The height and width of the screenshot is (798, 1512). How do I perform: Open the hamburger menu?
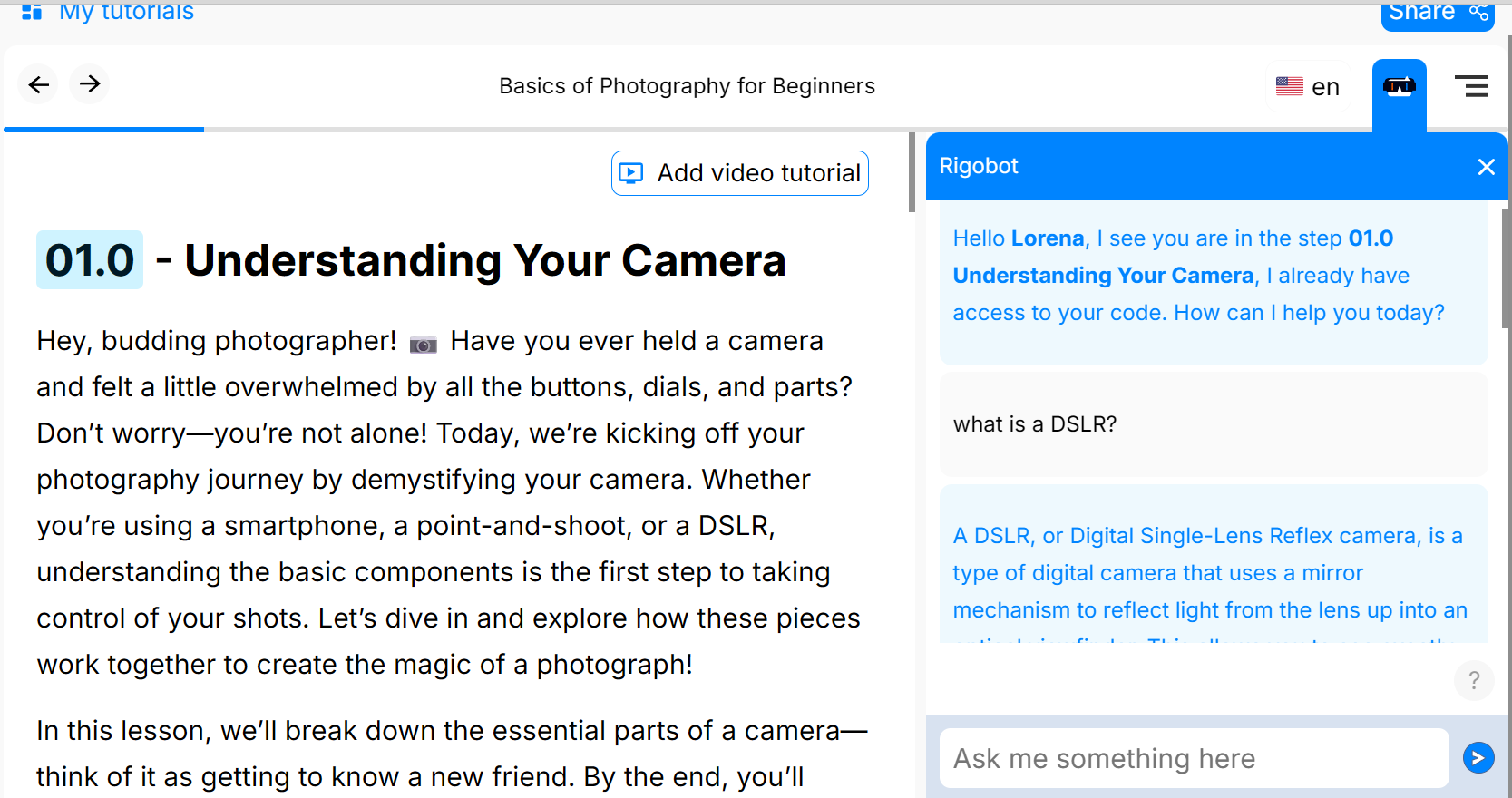pos(1470,86)
